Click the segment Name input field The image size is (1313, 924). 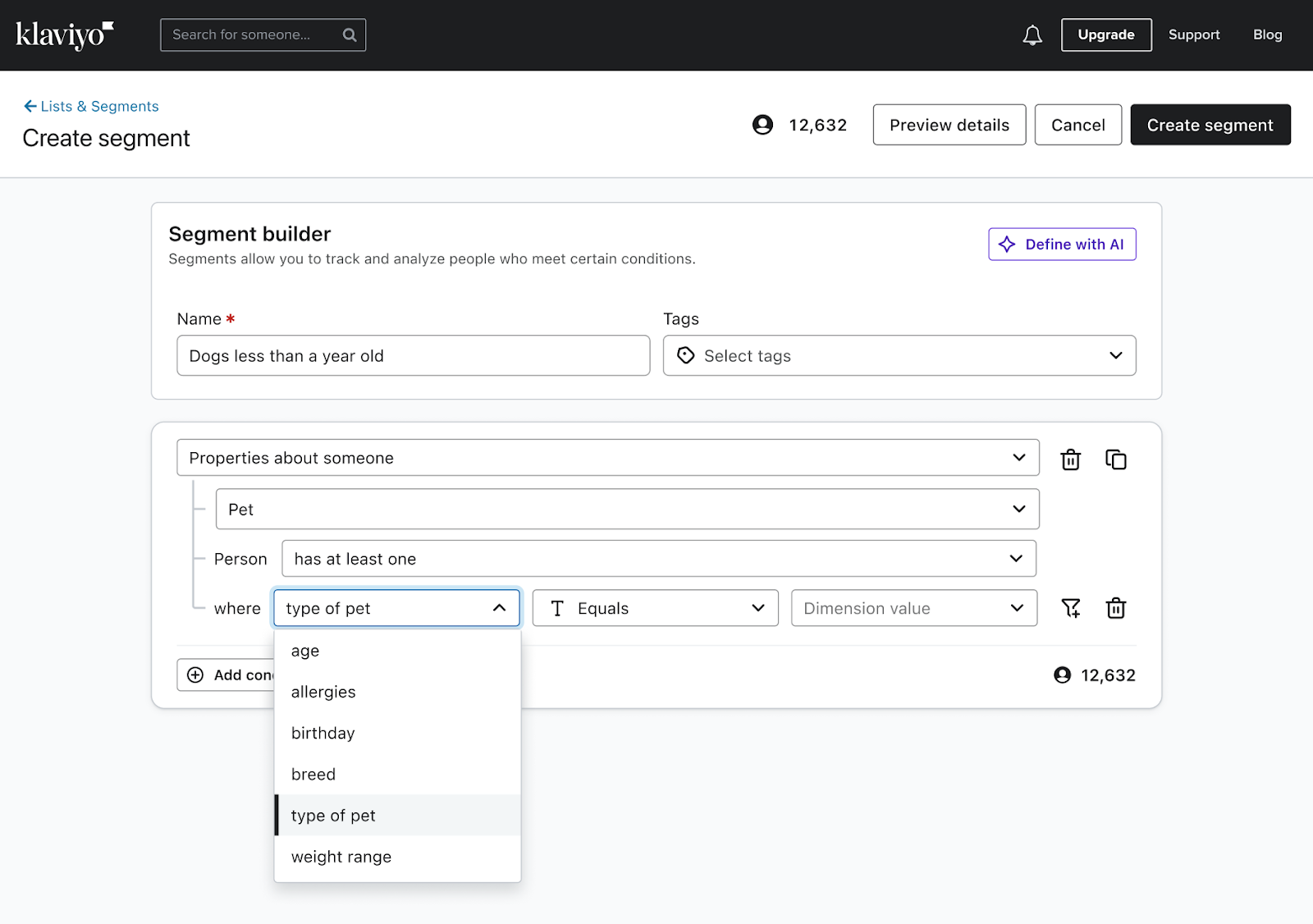(413, 355)
